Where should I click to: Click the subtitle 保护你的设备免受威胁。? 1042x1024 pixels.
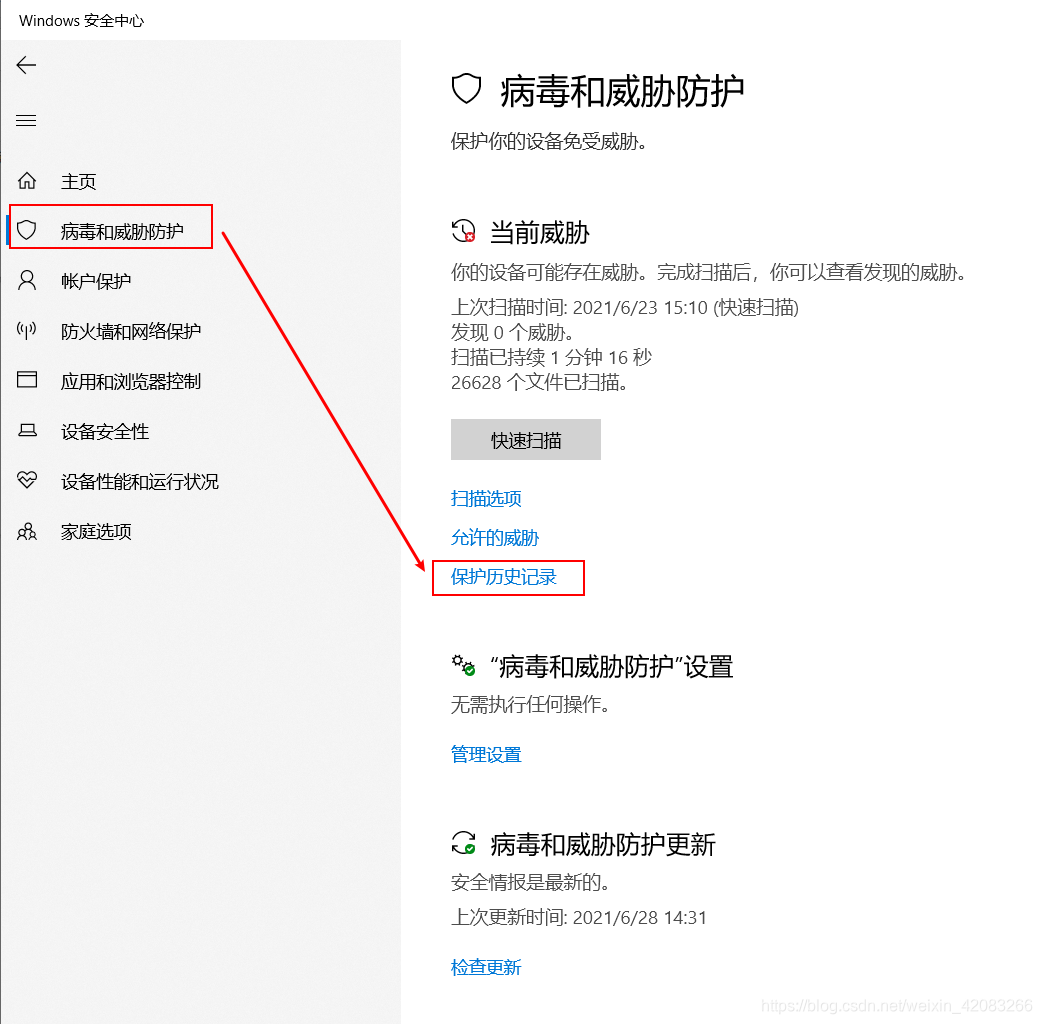point(549,142)
